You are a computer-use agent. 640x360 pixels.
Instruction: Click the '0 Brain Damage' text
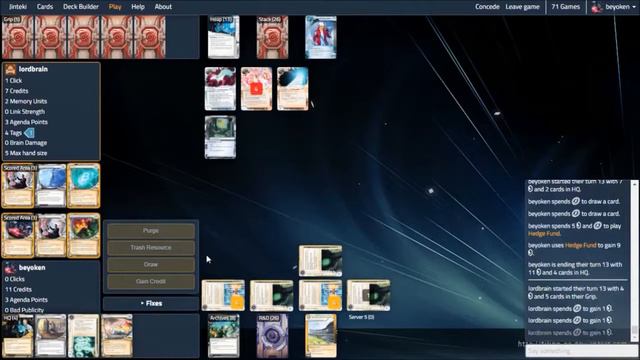click(x=26, y=143)
